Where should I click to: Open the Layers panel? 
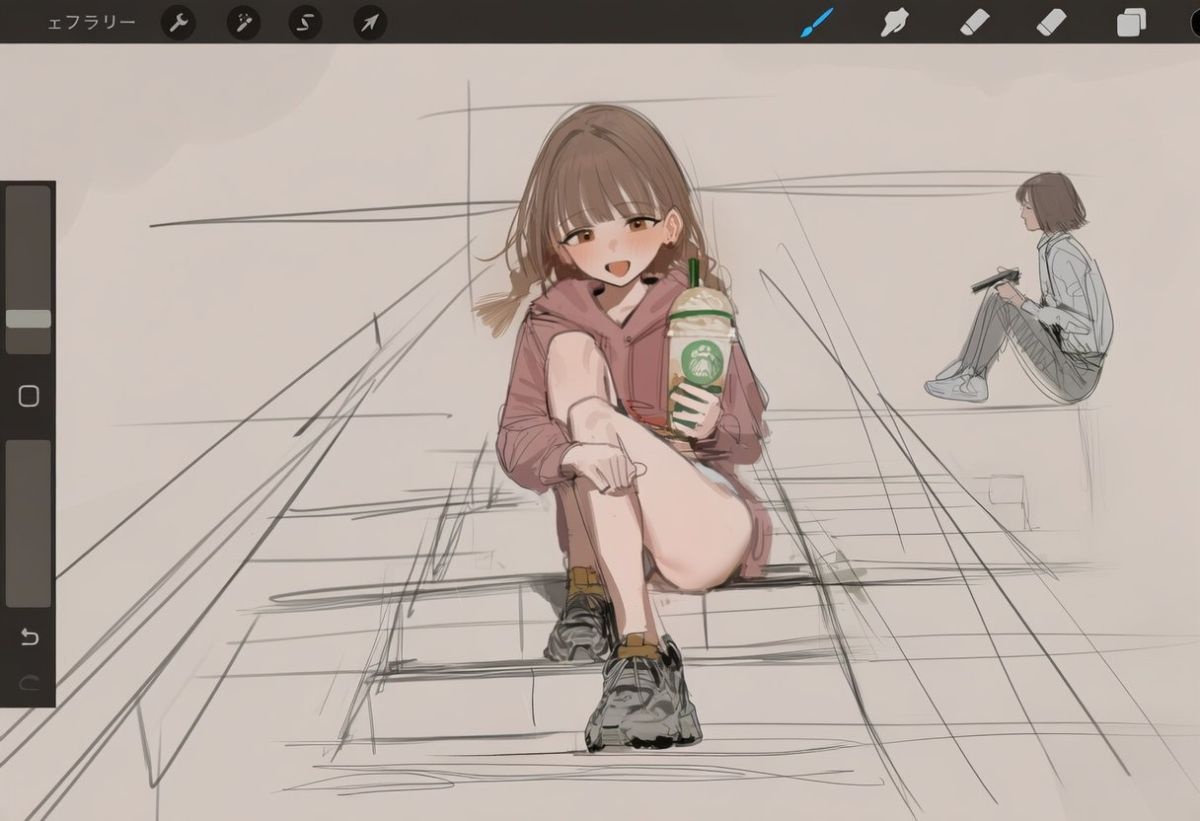1132,22
